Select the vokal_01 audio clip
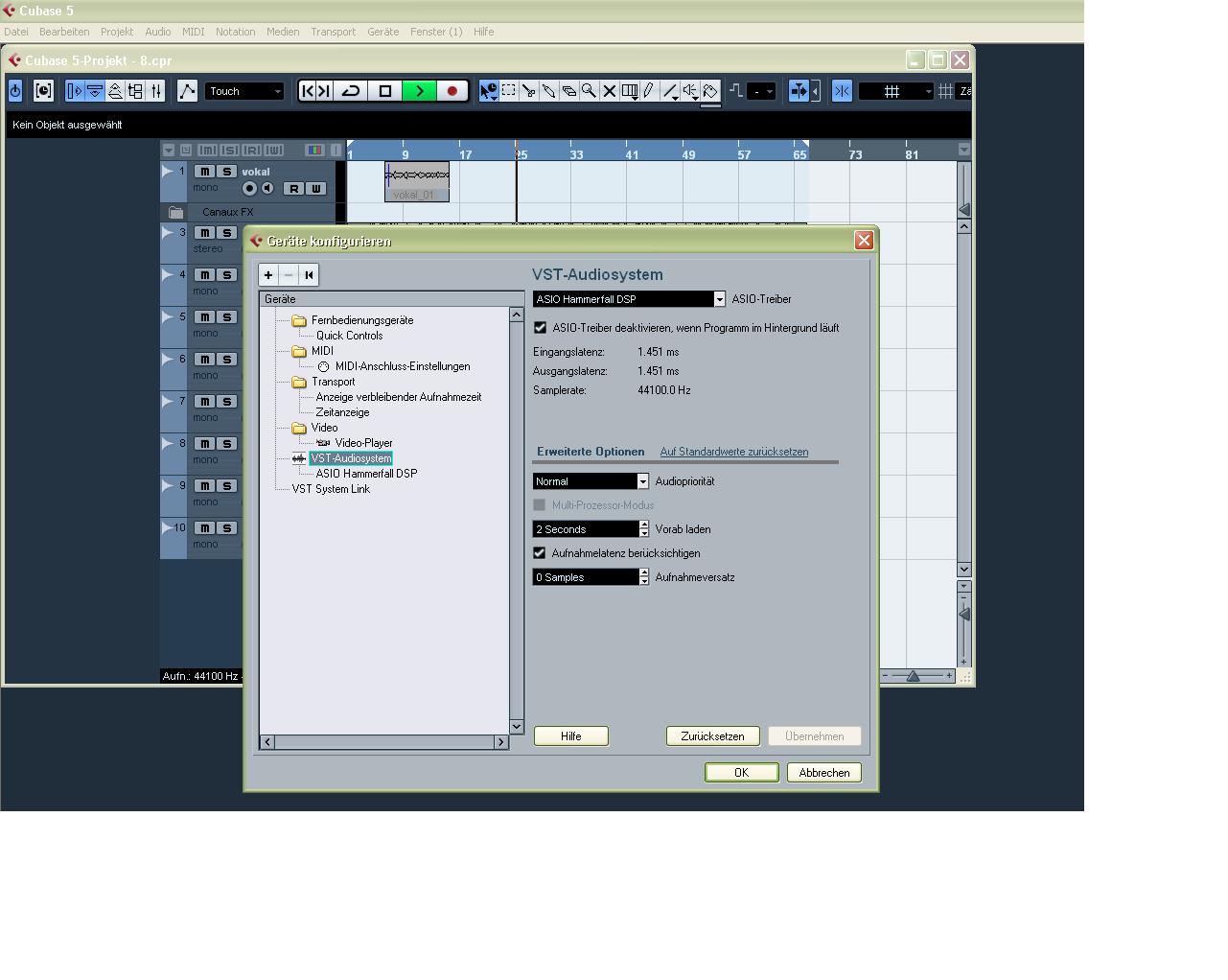The image size is (1228, 980). tap(417, 182)
